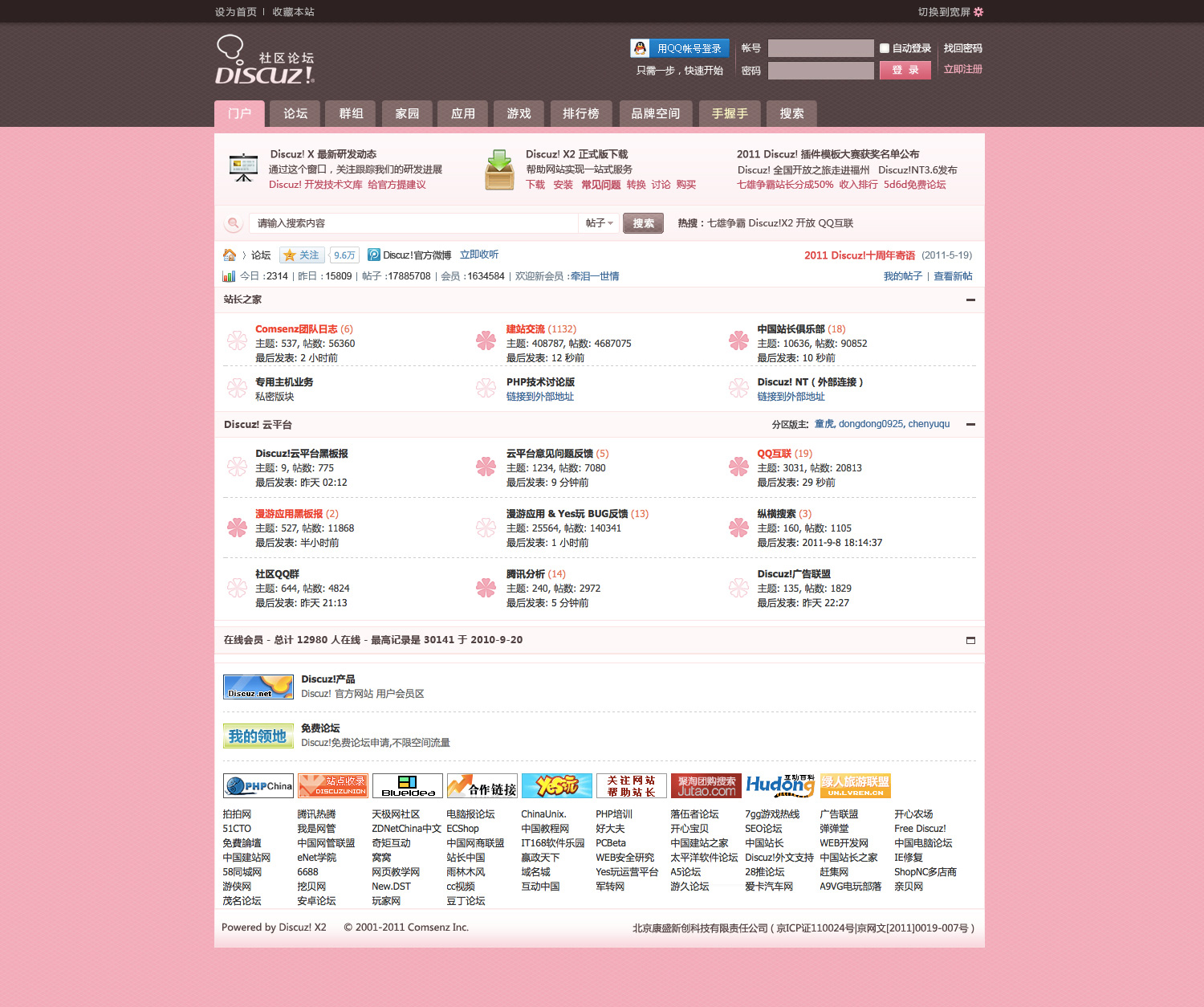1204x1007 pixels.
Task: Click the flower icon for Discuz!广告联盟
Action: pos(738,588)
